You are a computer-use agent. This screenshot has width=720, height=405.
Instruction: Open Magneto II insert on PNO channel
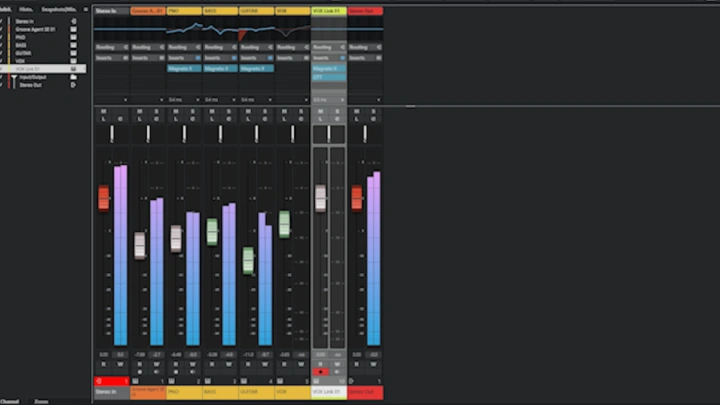[x=184, y=68]
